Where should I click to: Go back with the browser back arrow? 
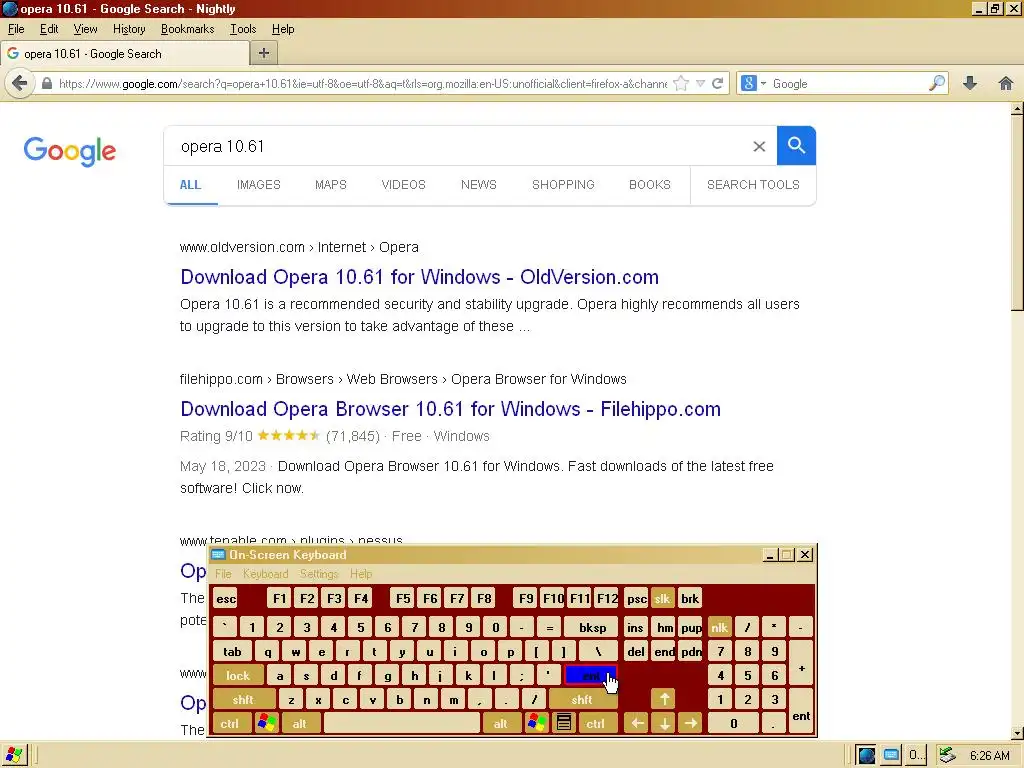point(20,84)
